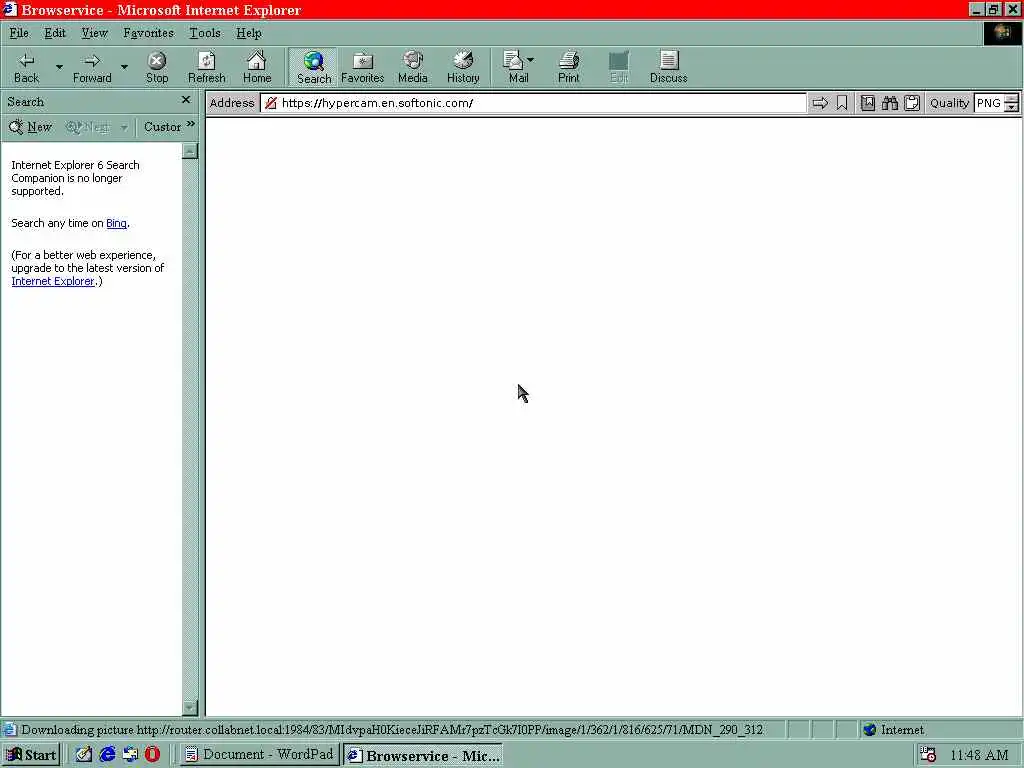
Task: Print the current page
Action: point(568,68)
